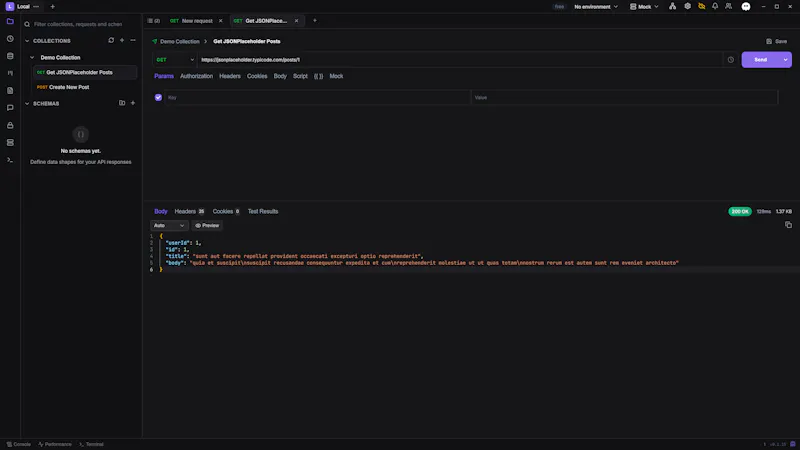Image resolution: width=800 pixels, height=450 pixels.
Task: Click the bottom-right status icon
Action: click(793, 444)
